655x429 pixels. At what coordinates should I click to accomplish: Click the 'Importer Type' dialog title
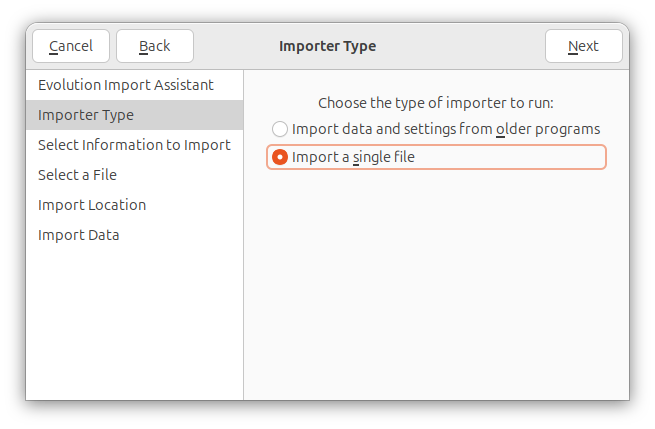click(x=328, y=46)
